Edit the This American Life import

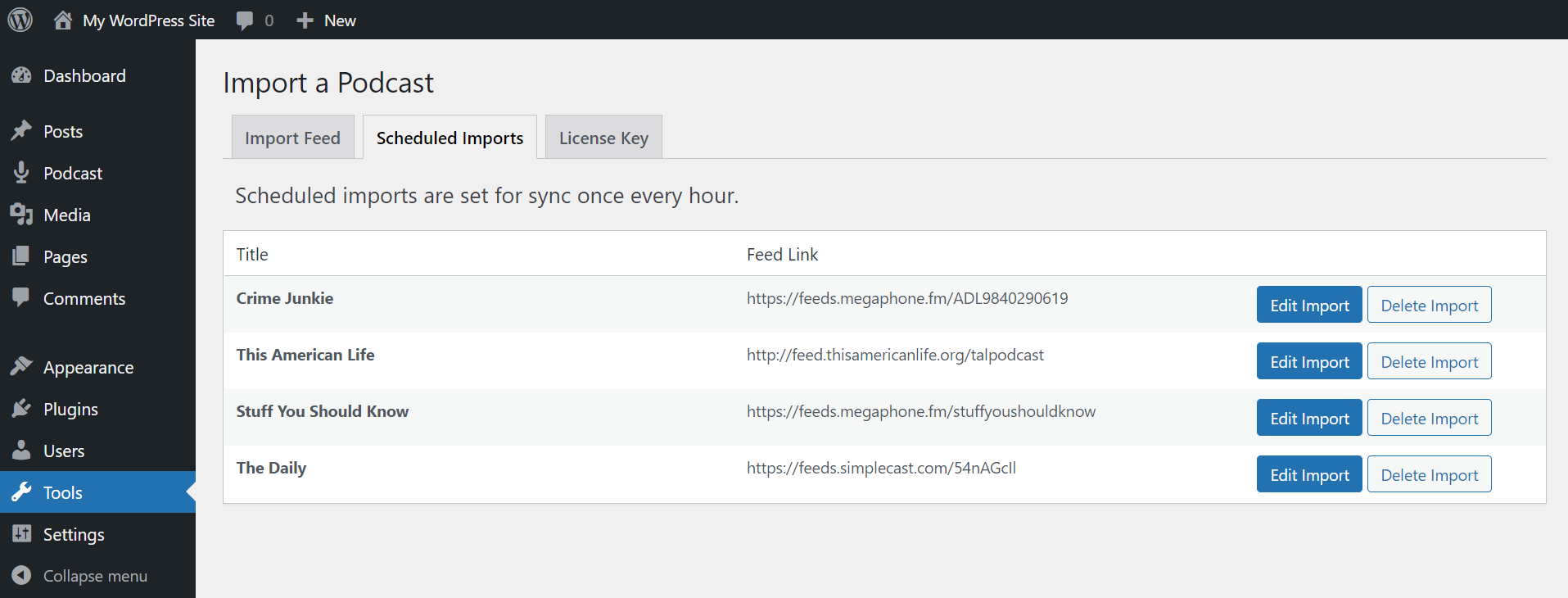click(x=1309, y=361)
